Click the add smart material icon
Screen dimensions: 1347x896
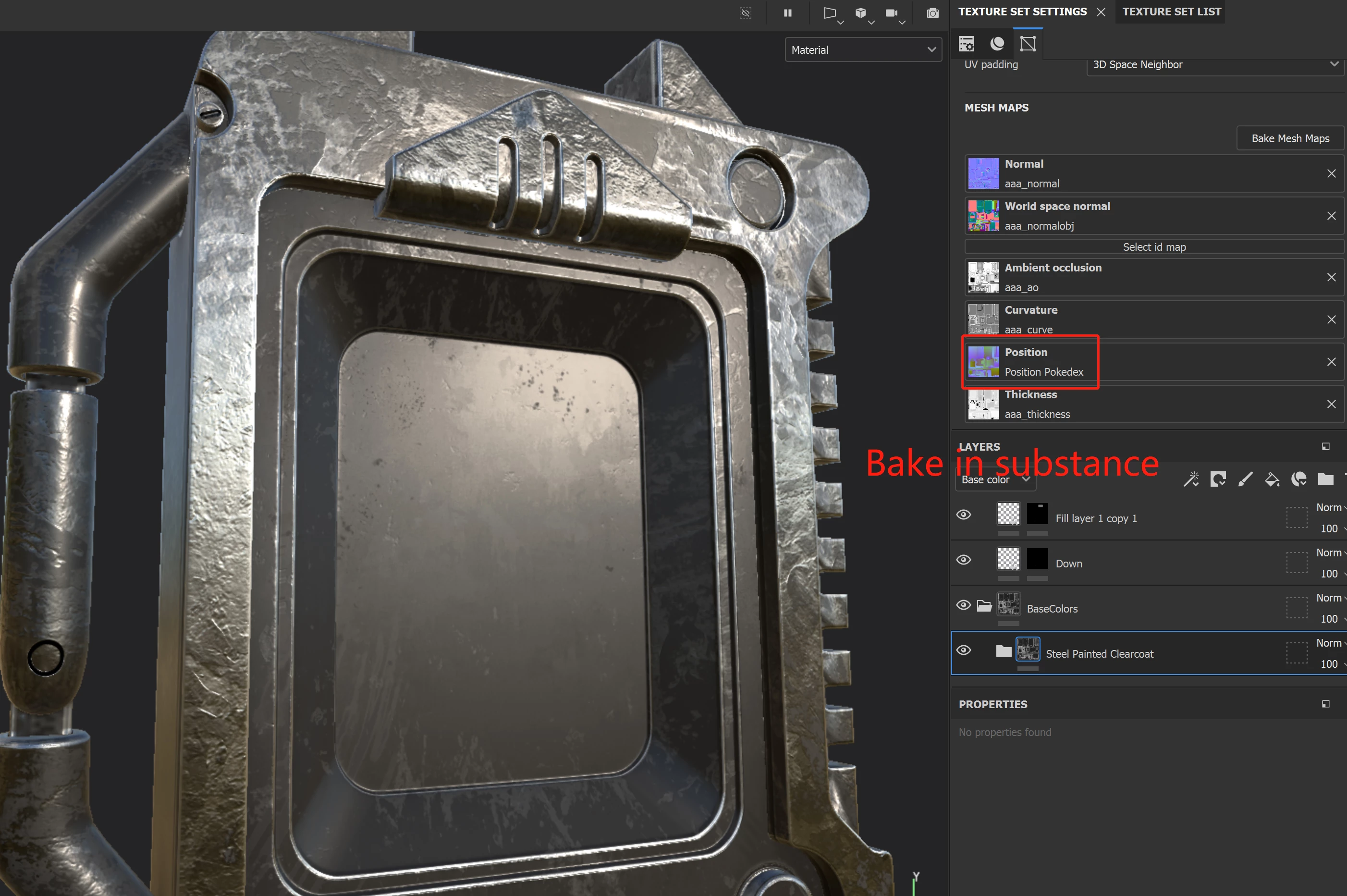(1299, 479)
